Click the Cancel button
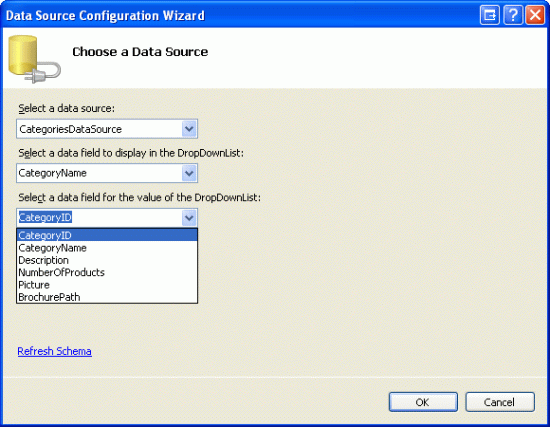 coord(500,402)
